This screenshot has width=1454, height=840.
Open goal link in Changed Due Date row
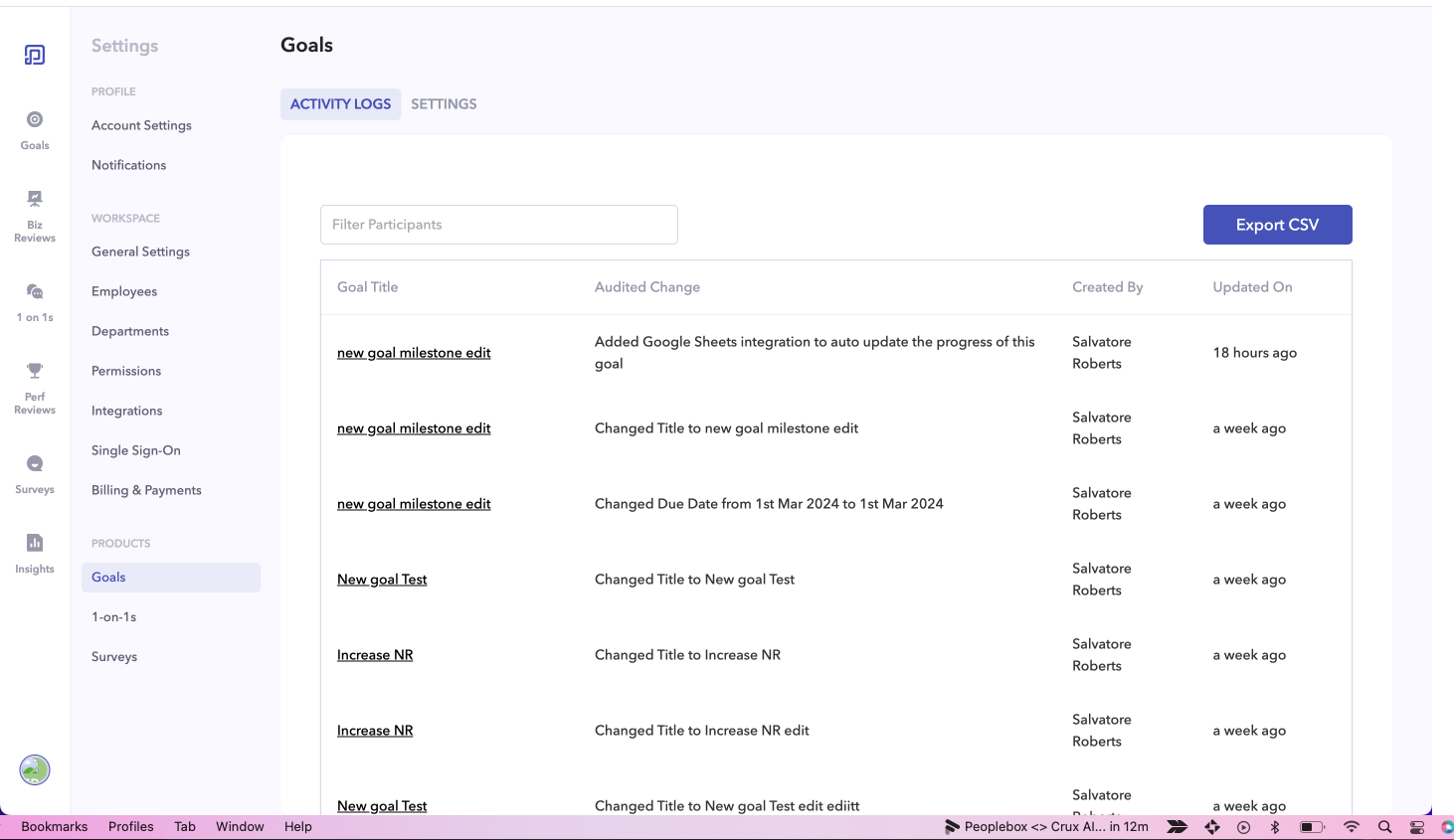[414, 504]
